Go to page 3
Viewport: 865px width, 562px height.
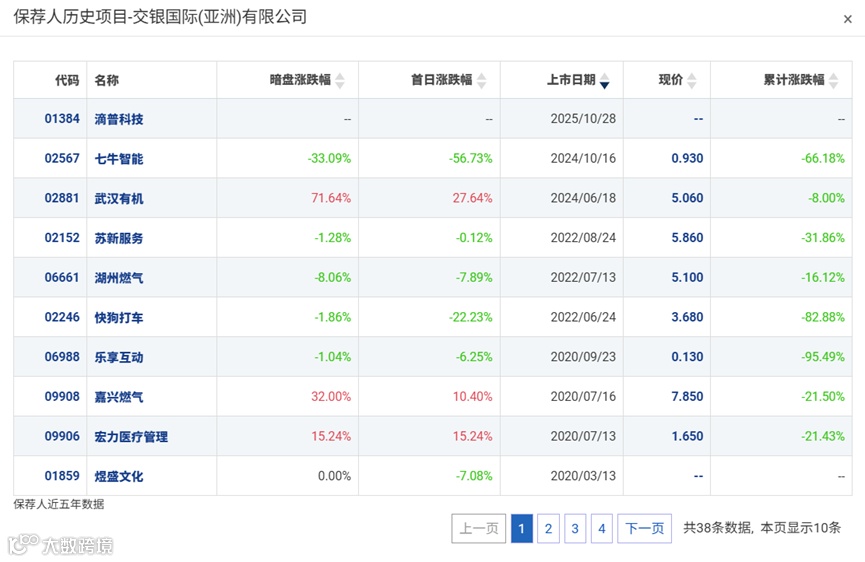pos(575,528)
